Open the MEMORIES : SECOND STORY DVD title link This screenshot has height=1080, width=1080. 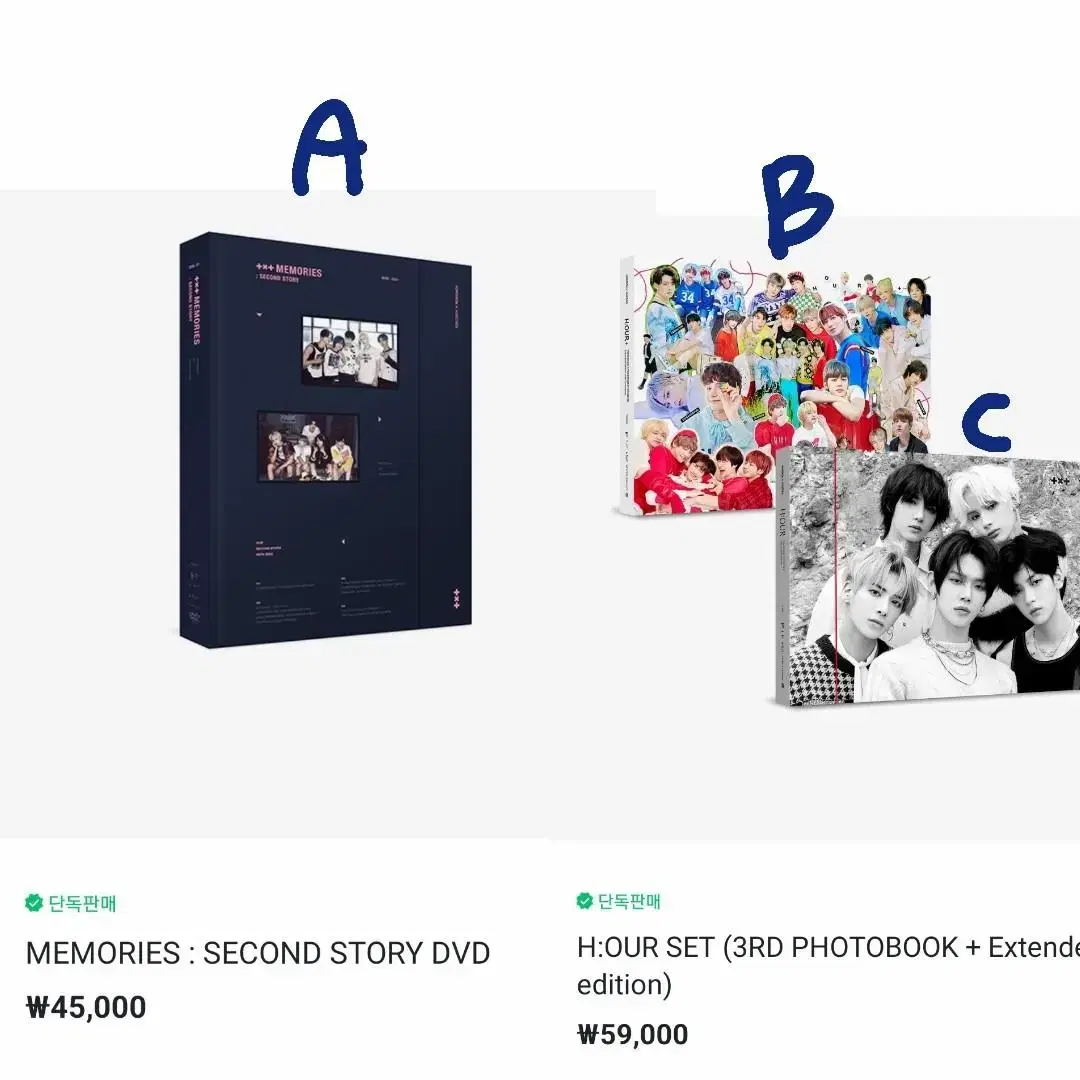(x=258, y=953)
